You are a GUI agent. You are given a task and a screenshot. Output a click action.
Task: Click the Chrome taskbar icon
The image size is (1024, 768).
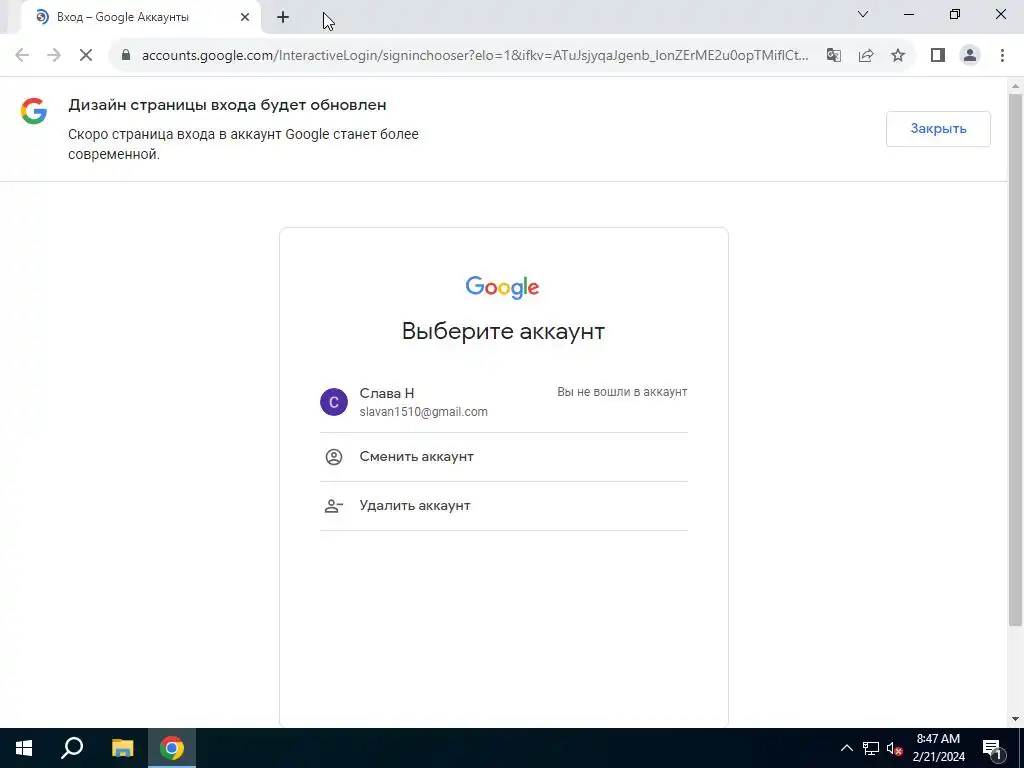point(172,748)
